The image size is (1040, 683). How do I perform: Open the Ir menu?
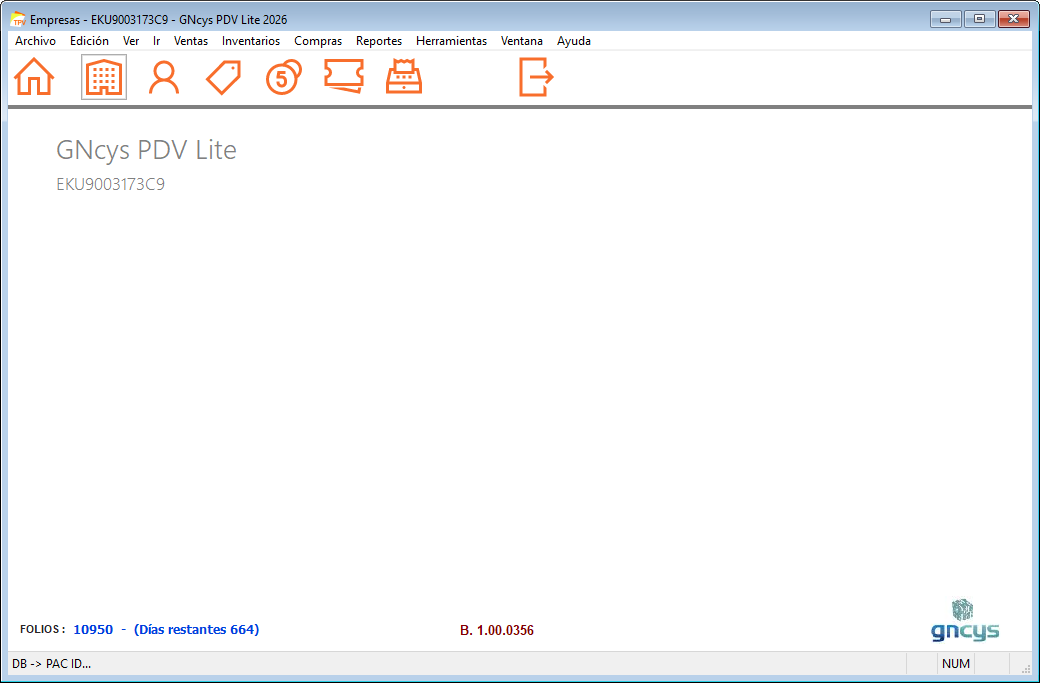[x=157, y=41]
